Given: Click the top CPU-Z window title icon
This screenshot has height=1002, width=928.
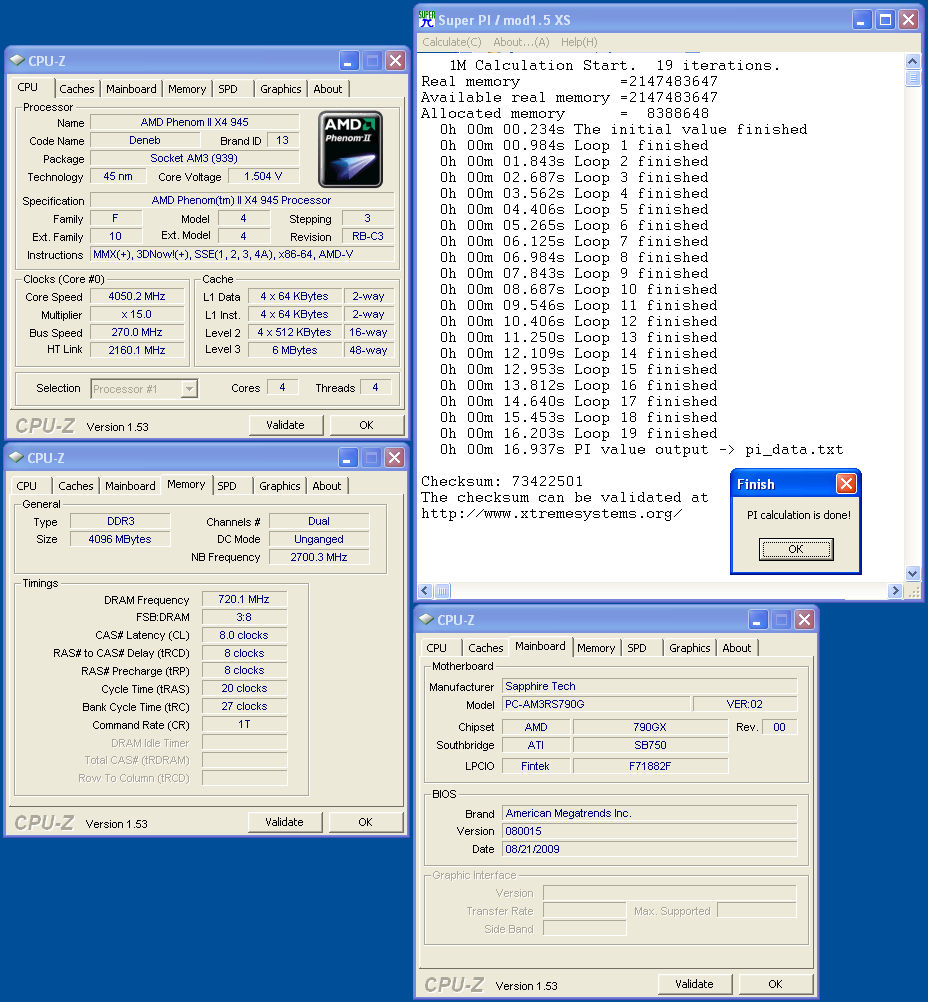Looking at the screenshot, I should (17, 61).
